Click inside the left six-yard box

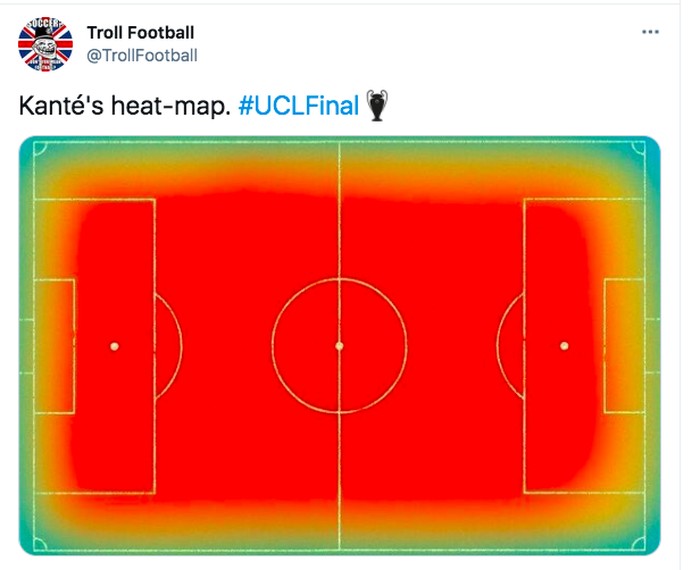point(55,346)
